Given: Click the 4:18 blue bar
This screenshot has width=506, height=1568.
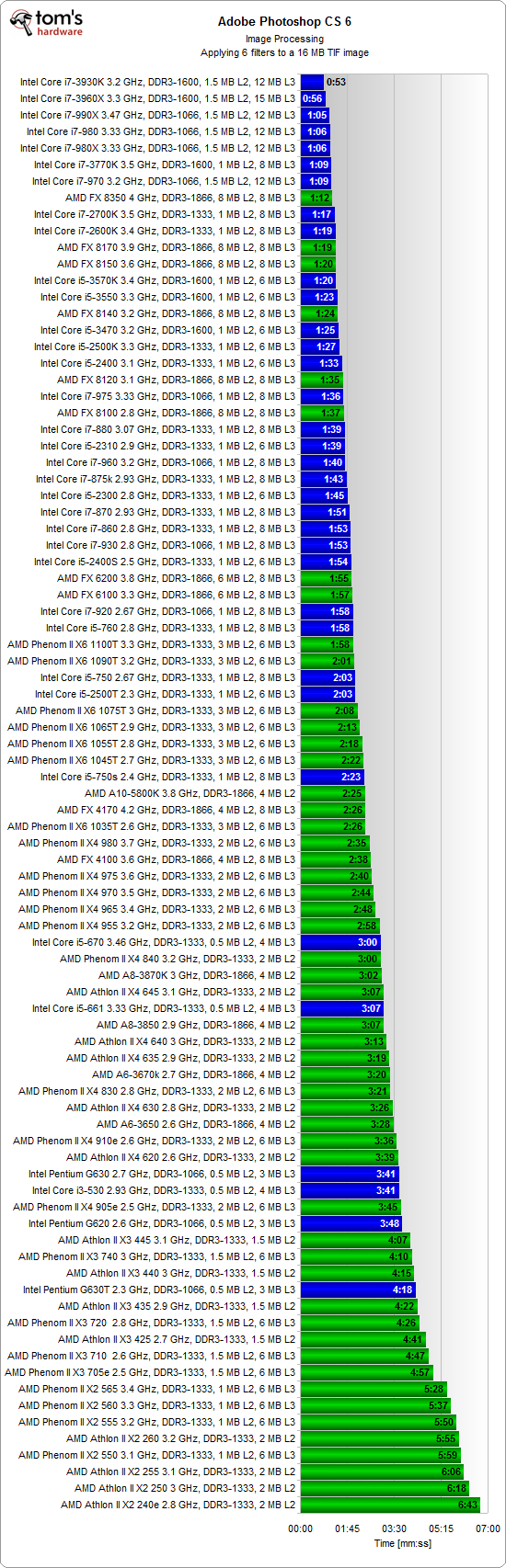Looking at the screenshot, I should 358,1290.
